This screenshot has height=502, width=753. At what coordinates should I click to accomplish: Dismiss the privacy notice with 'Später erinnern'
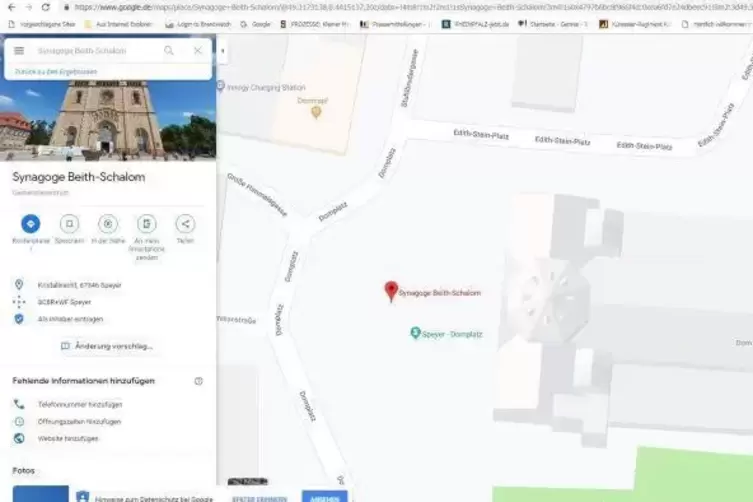259,499
